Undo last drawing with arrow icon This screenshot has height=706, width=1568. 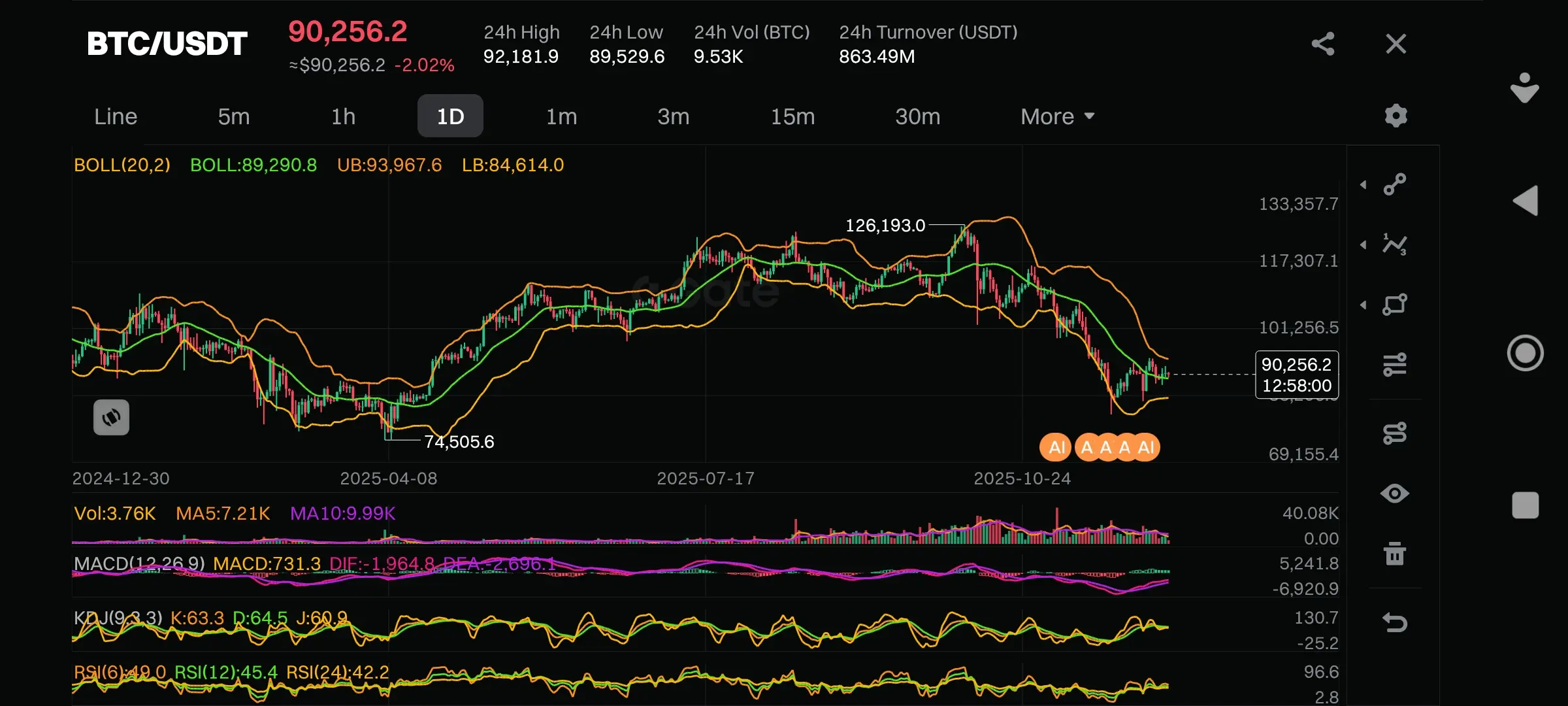[1395, 622]
